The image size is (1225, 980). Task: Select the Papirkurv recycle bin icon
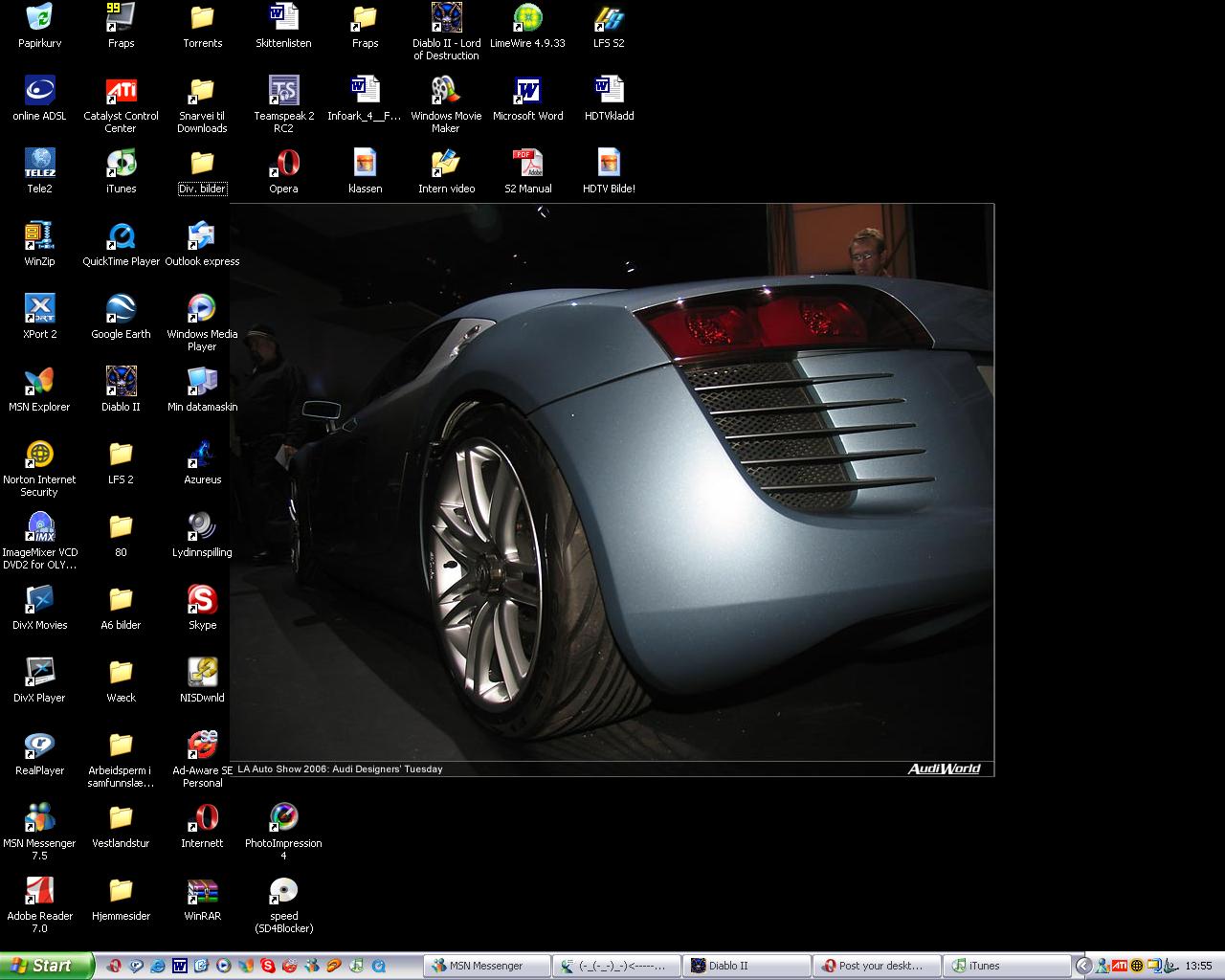coord(39,18)
